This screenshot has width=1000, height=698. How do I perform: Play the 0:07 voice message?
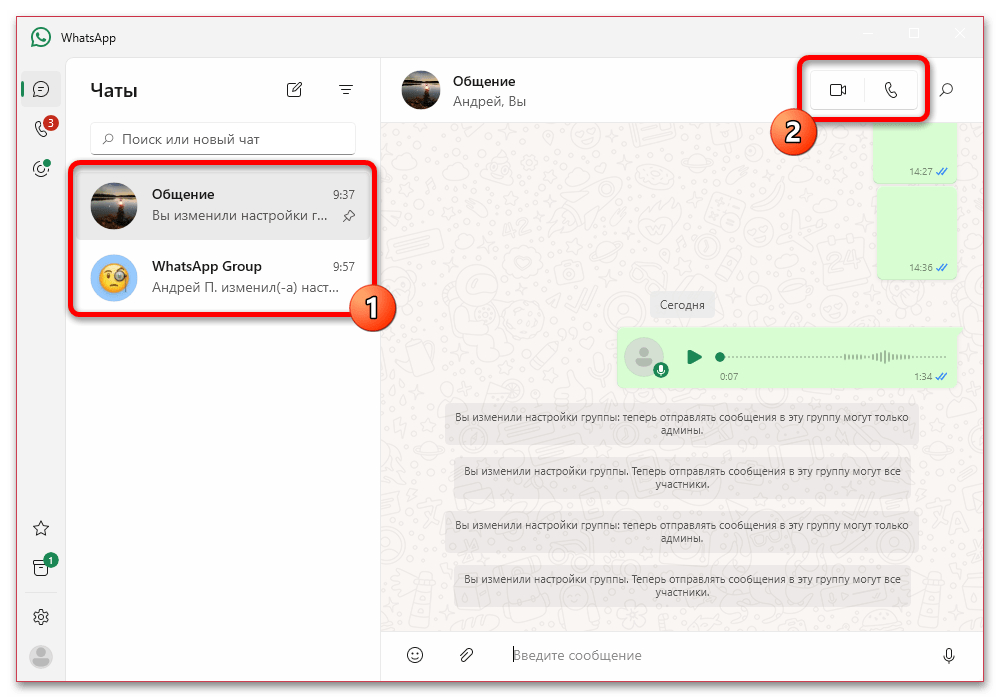694,357
